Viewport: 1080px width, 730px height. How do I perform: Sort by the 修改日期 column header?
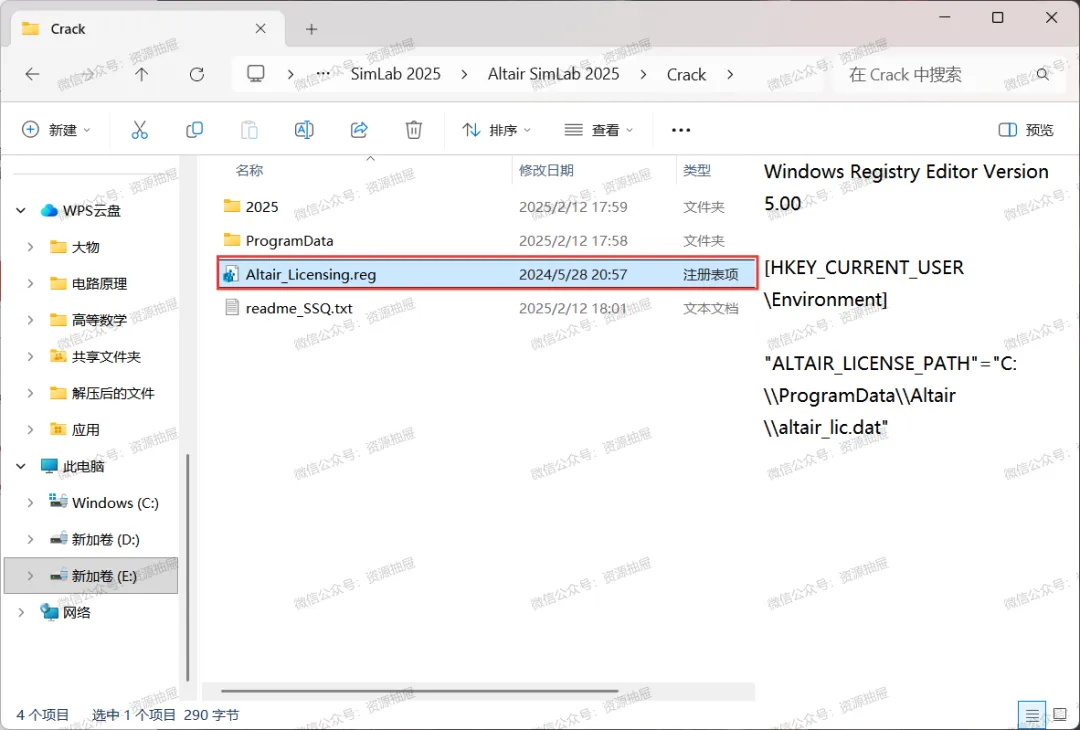tap(546, 170)
